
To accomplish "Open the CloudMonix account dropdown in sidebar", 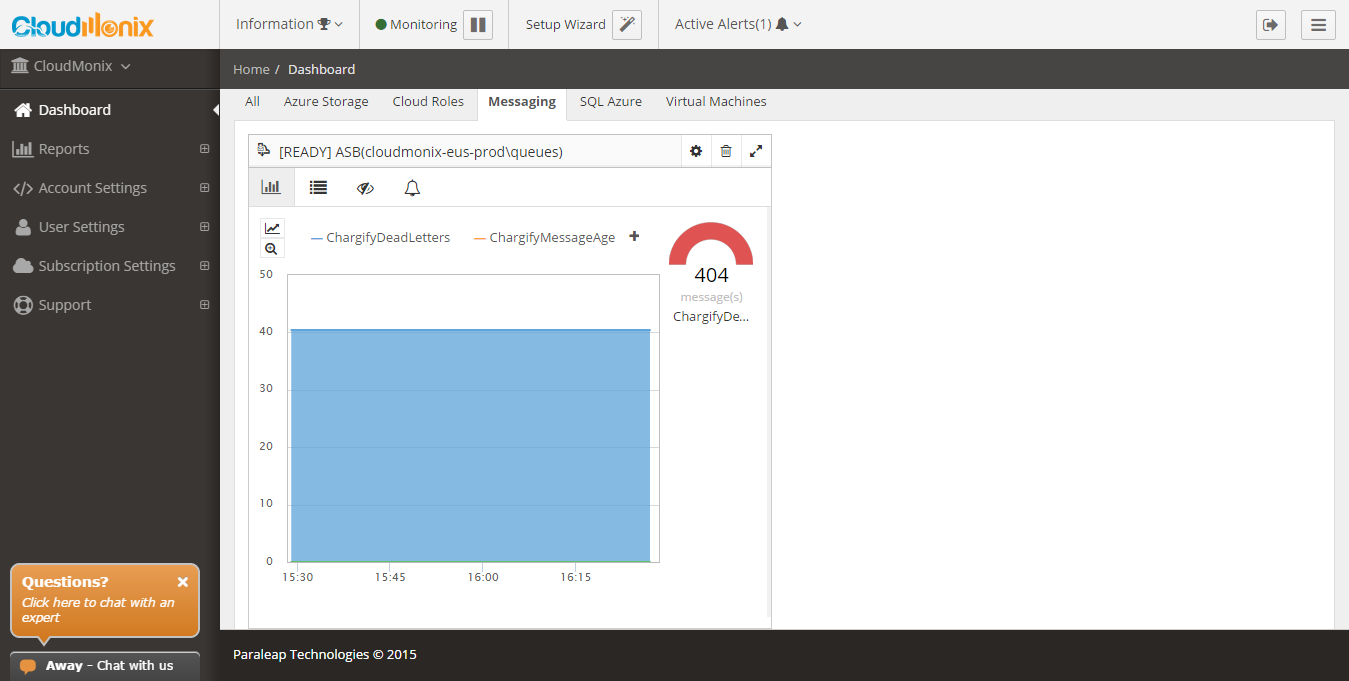I will (70, 66).
